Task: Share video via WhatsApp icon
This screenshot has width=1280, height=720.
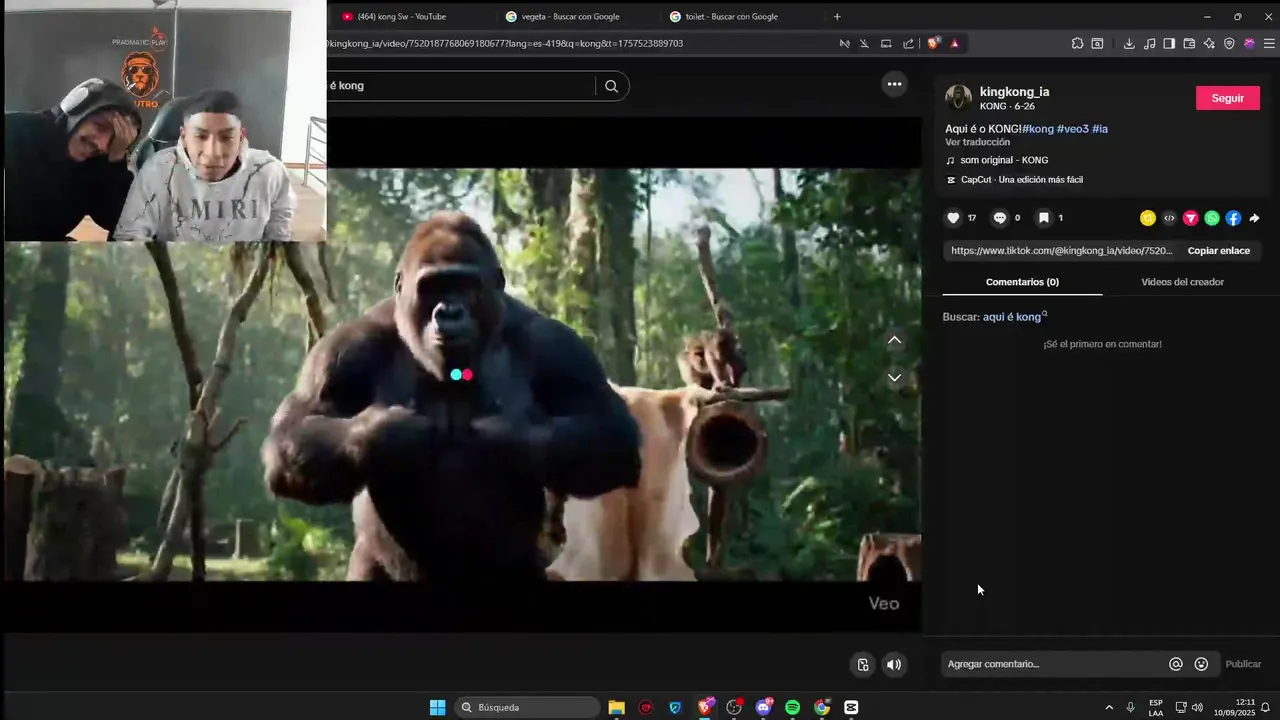Action: [1212, 218]
